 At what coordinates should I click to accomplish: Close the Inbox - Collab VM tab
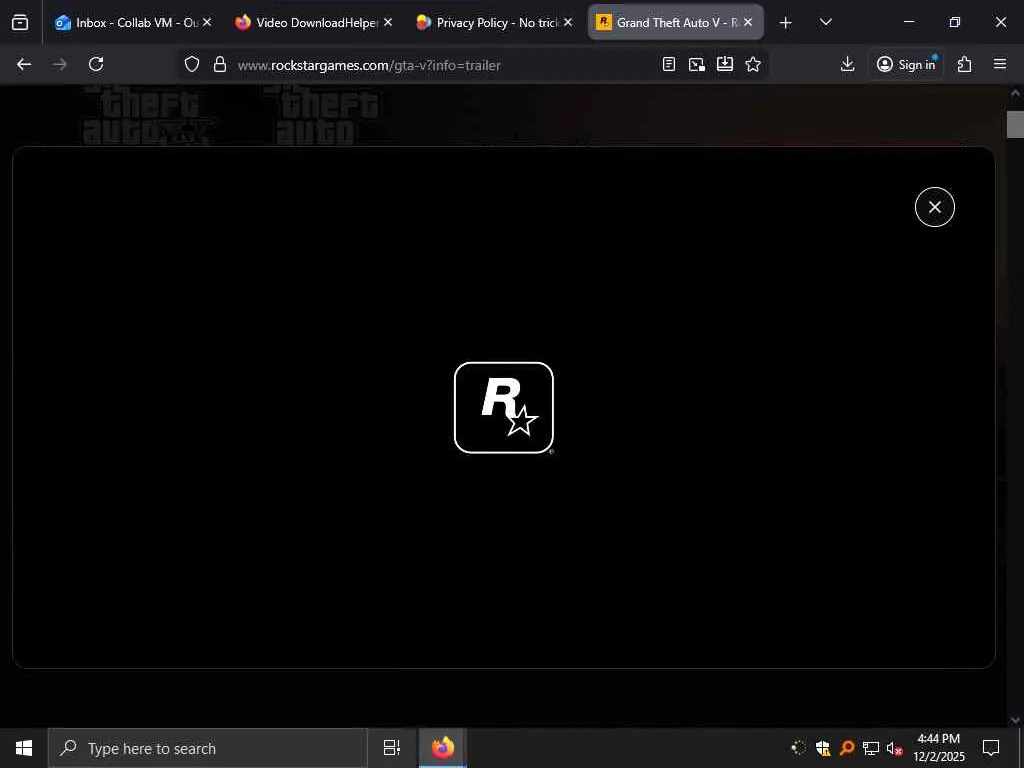[x=207, y=22]
